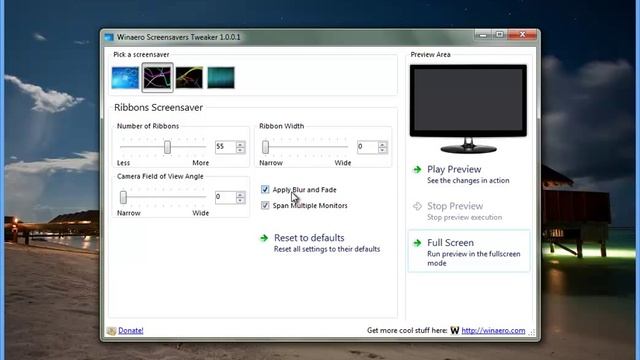Image resolution: width=640 pixels, height=360 pixels.
Task: Click the Number of Ribbons slider handle
Action: click(x=167, y=147)
